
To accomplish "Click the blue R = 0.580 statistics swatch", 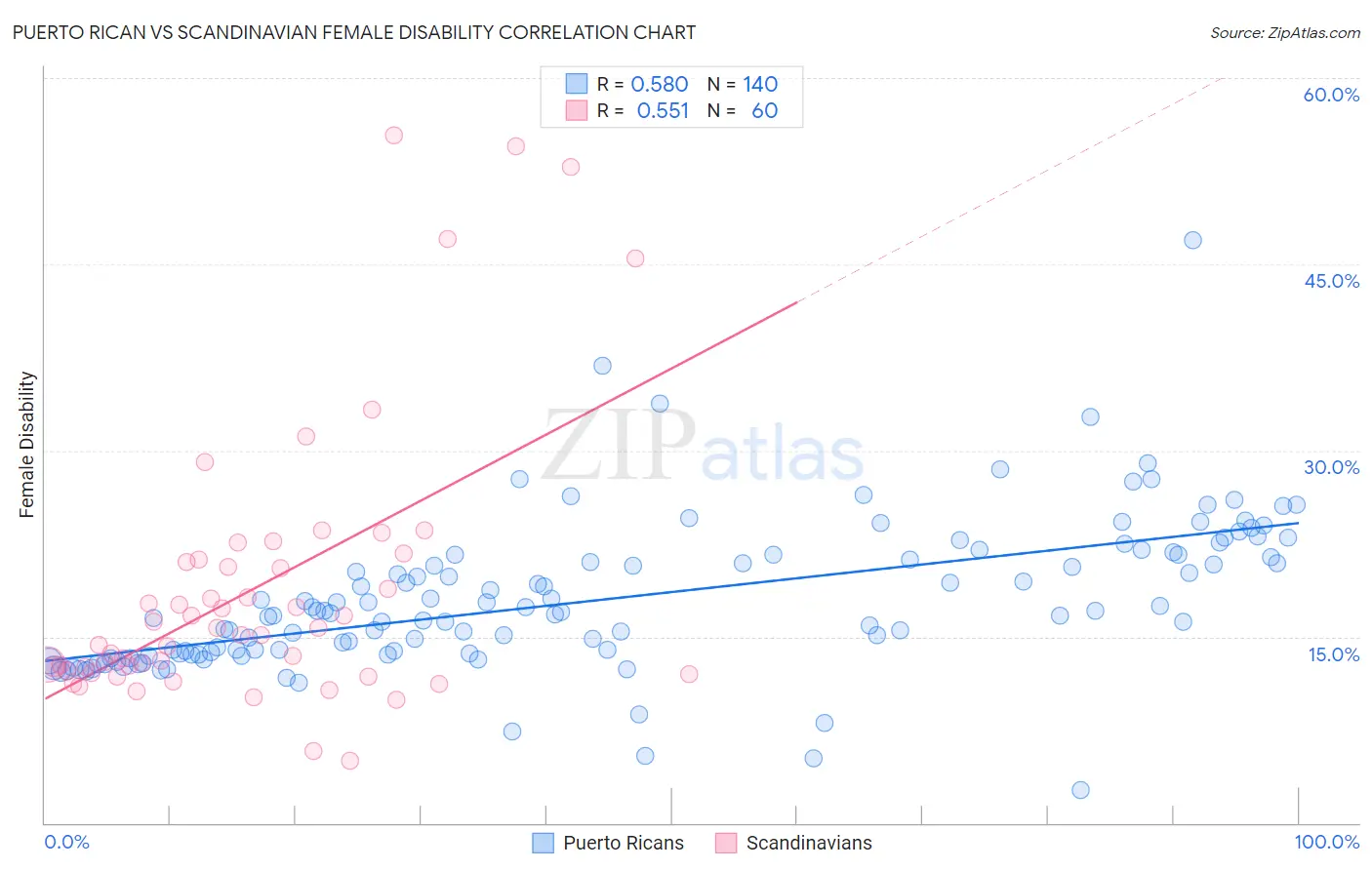I will (x=577, y=84).
